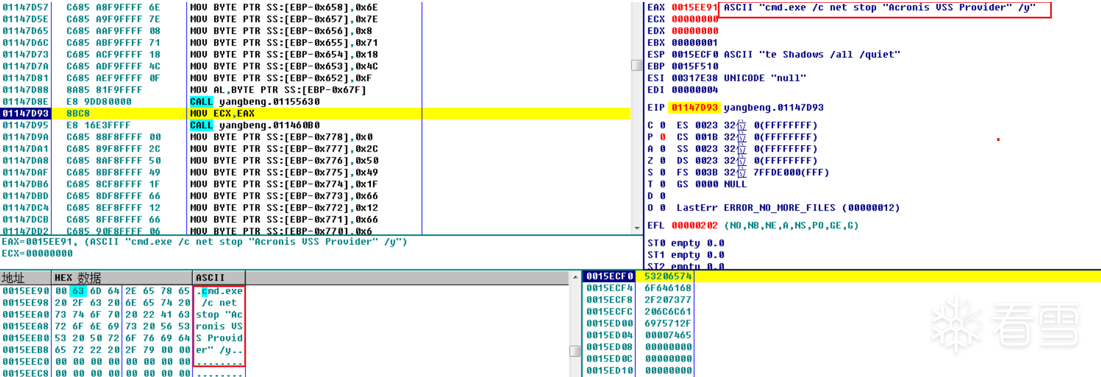
Task: Select EAX register value 0015EE91
Action: [x=694, y=7]
